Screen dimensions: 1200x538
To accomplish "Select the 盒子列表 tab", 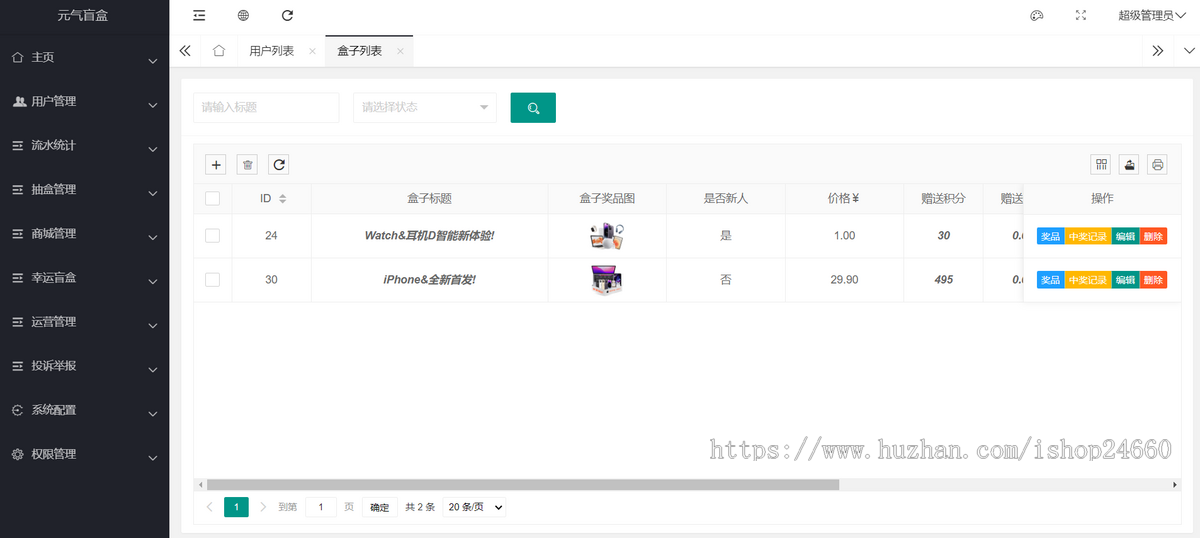I will [360, 51].
